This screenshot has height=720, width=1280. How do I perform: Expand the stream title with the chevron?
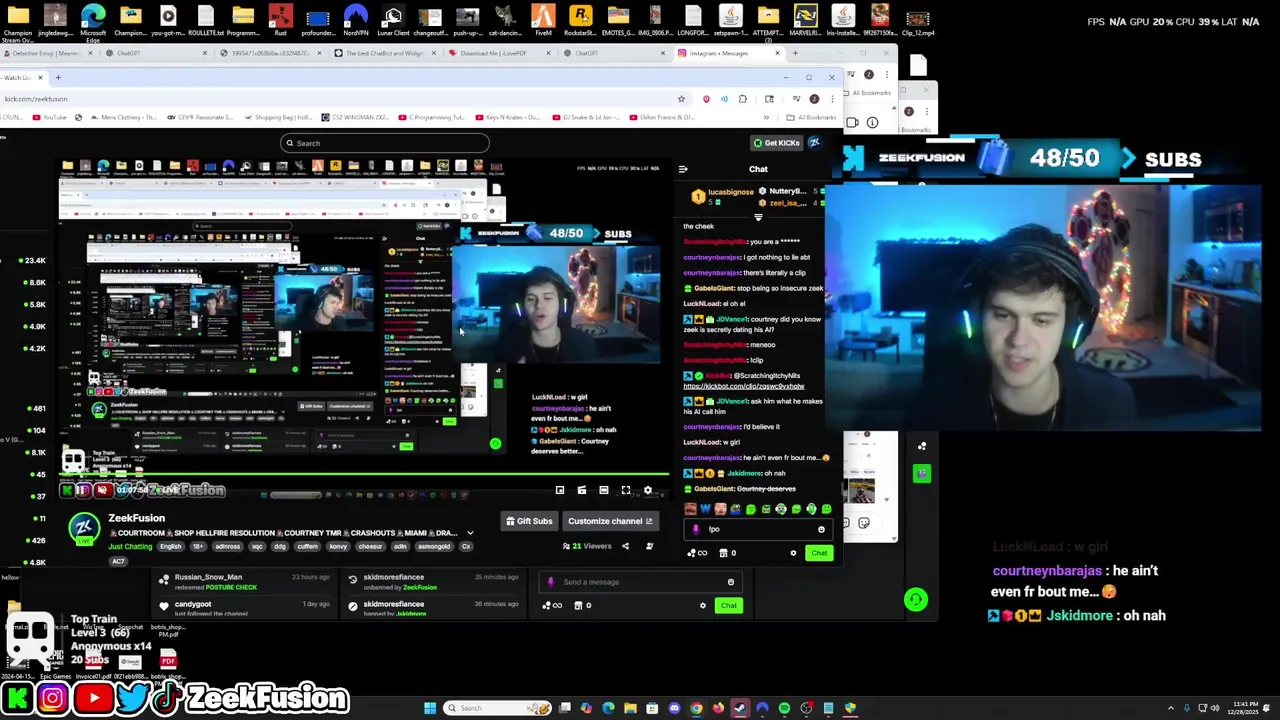tap(470, 533)
